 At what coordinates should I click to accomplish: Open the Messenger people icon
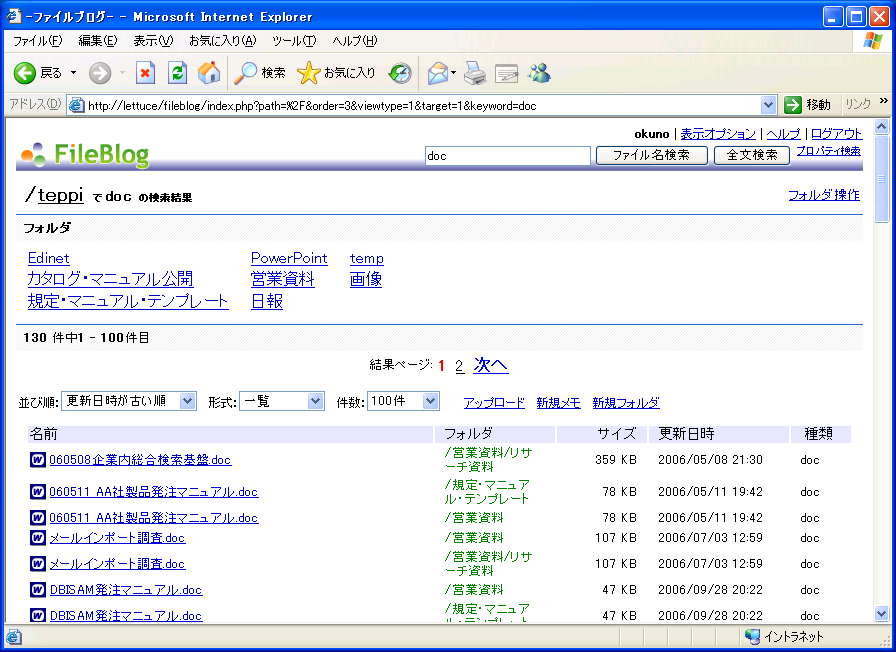click(x=539, y=73)
